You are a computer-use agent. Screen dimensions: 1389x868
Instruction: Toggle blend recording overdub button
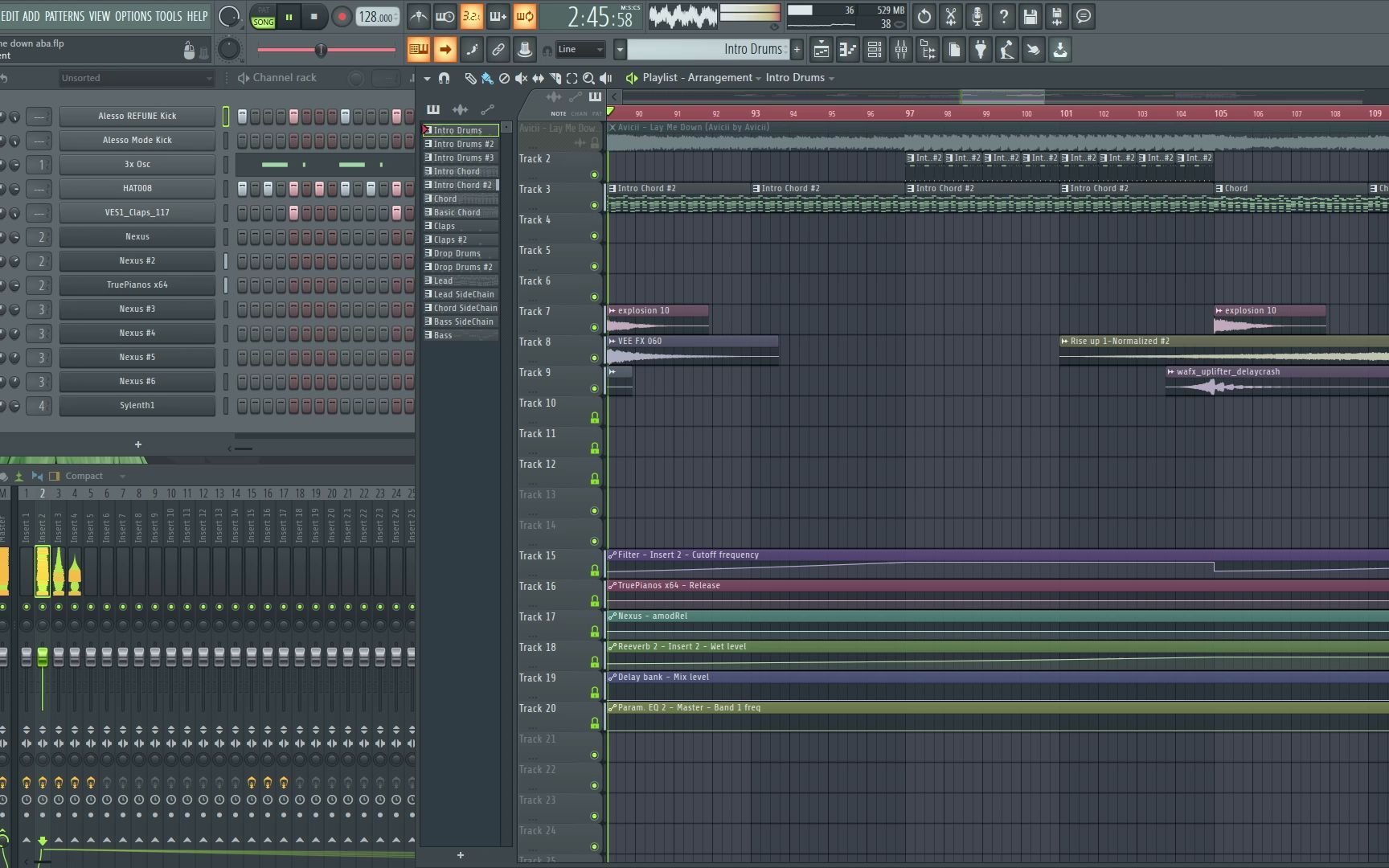498,16
